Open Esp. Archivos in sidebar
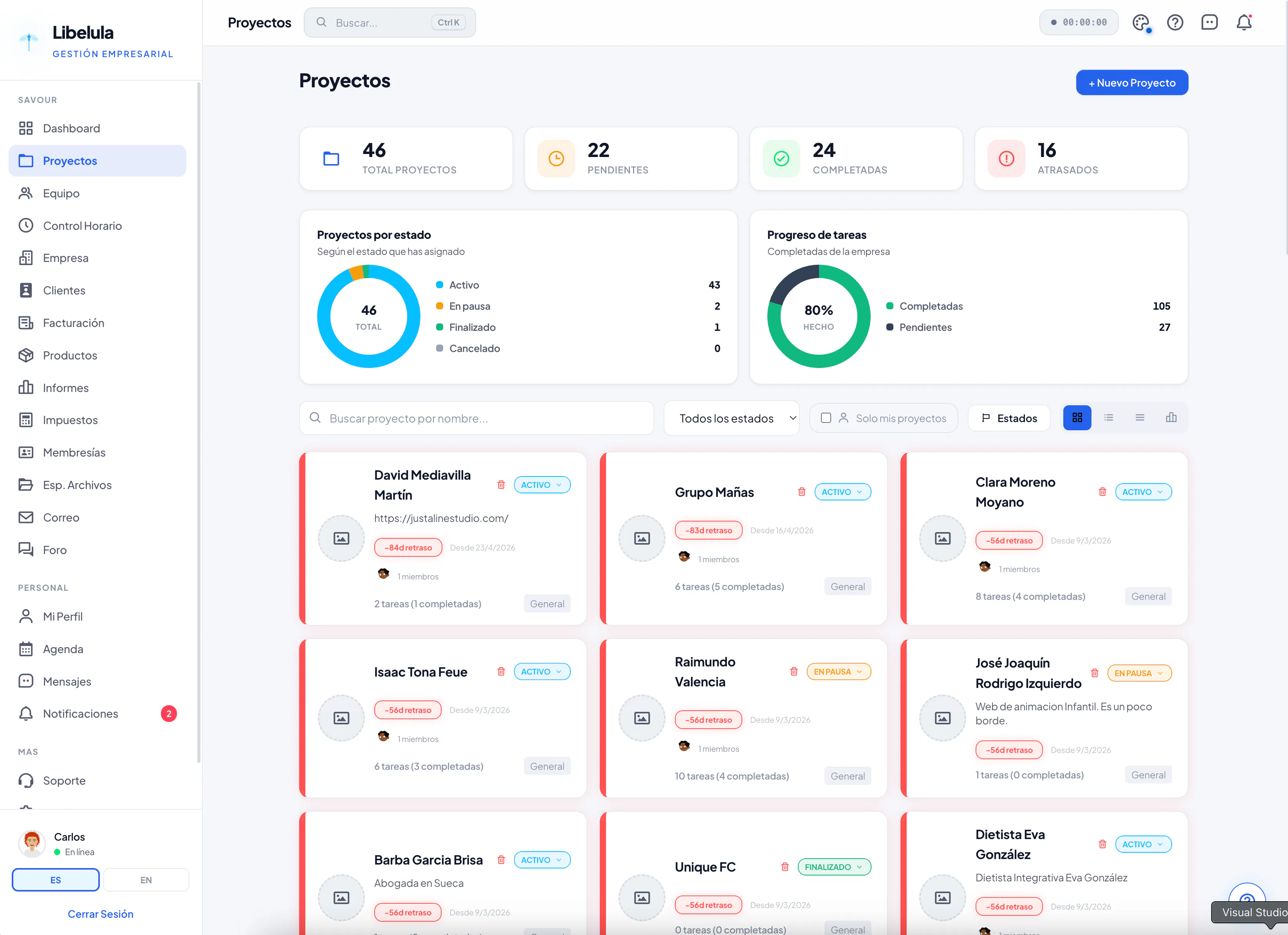Screen dimensions: 1288x935 97,485
